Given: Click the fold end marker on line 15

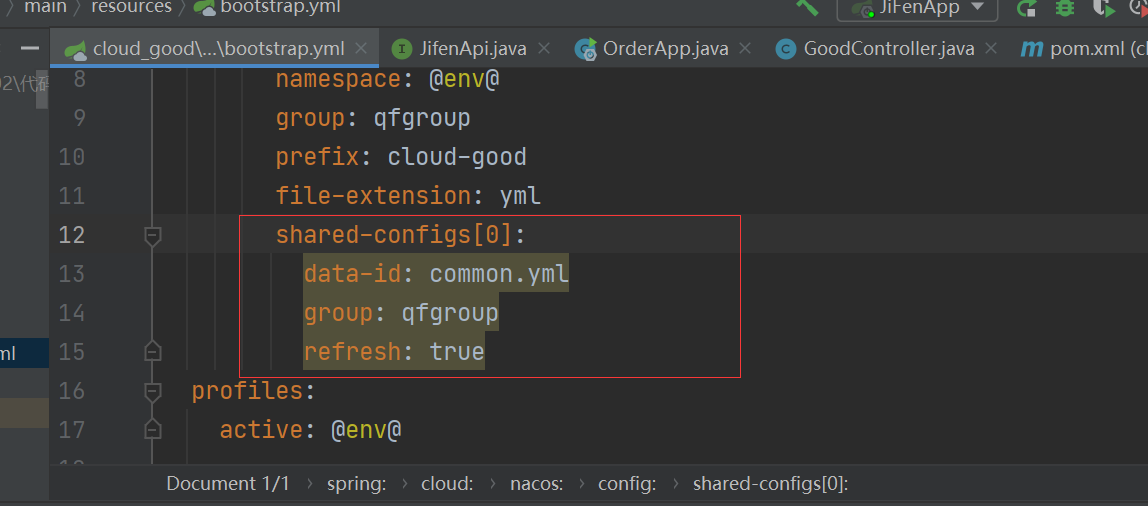Looking at the screenshot, I should click(x=152, y=352).
